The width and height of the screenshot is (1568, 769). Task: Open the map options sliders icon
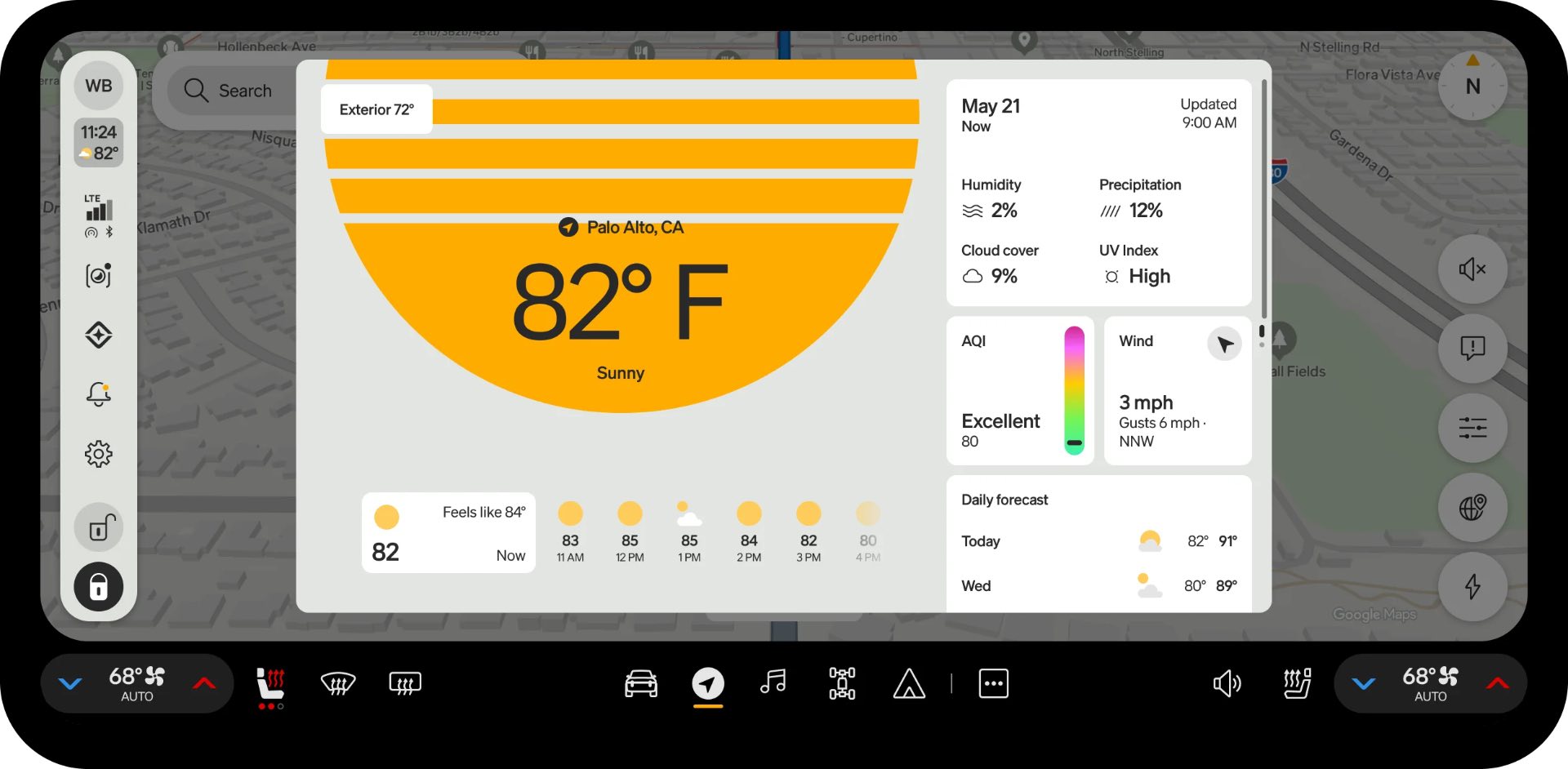click(1472, 428)
